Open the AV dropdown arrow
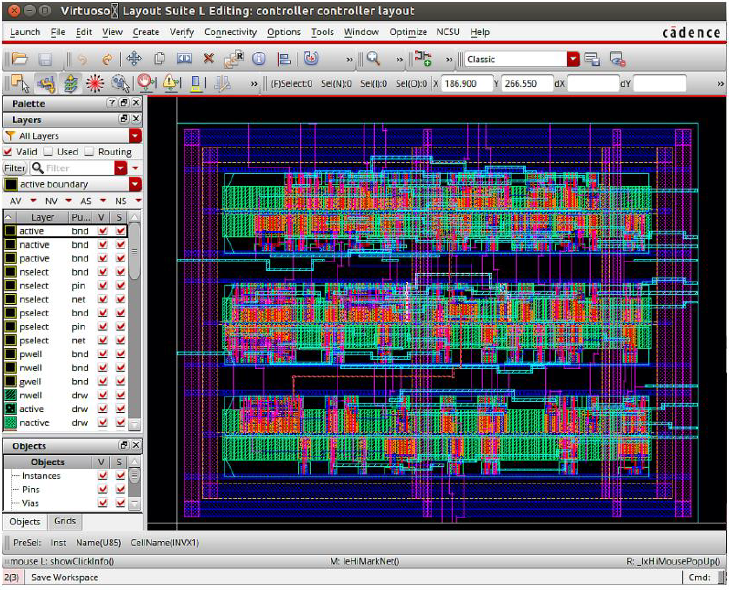The height and width of the screenshot is (590, 729). pyautogui.click(x=33, y=201)
